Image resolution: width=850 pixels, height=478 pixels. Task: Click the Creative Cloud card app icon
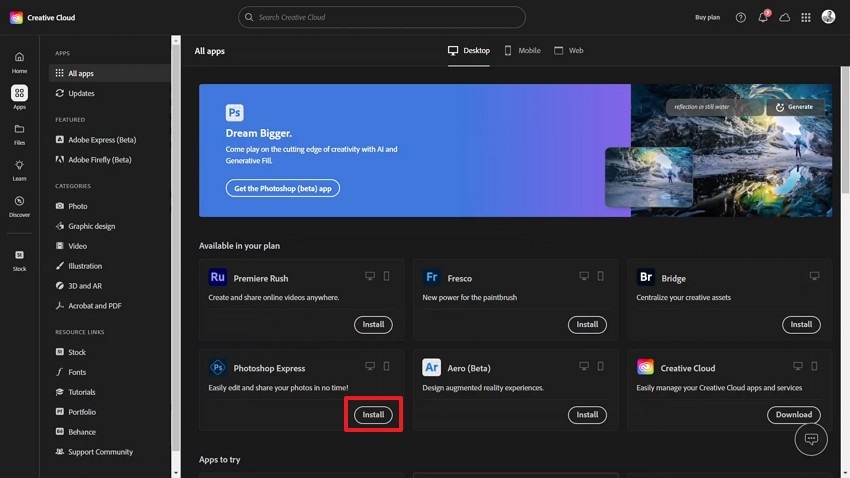645,367
